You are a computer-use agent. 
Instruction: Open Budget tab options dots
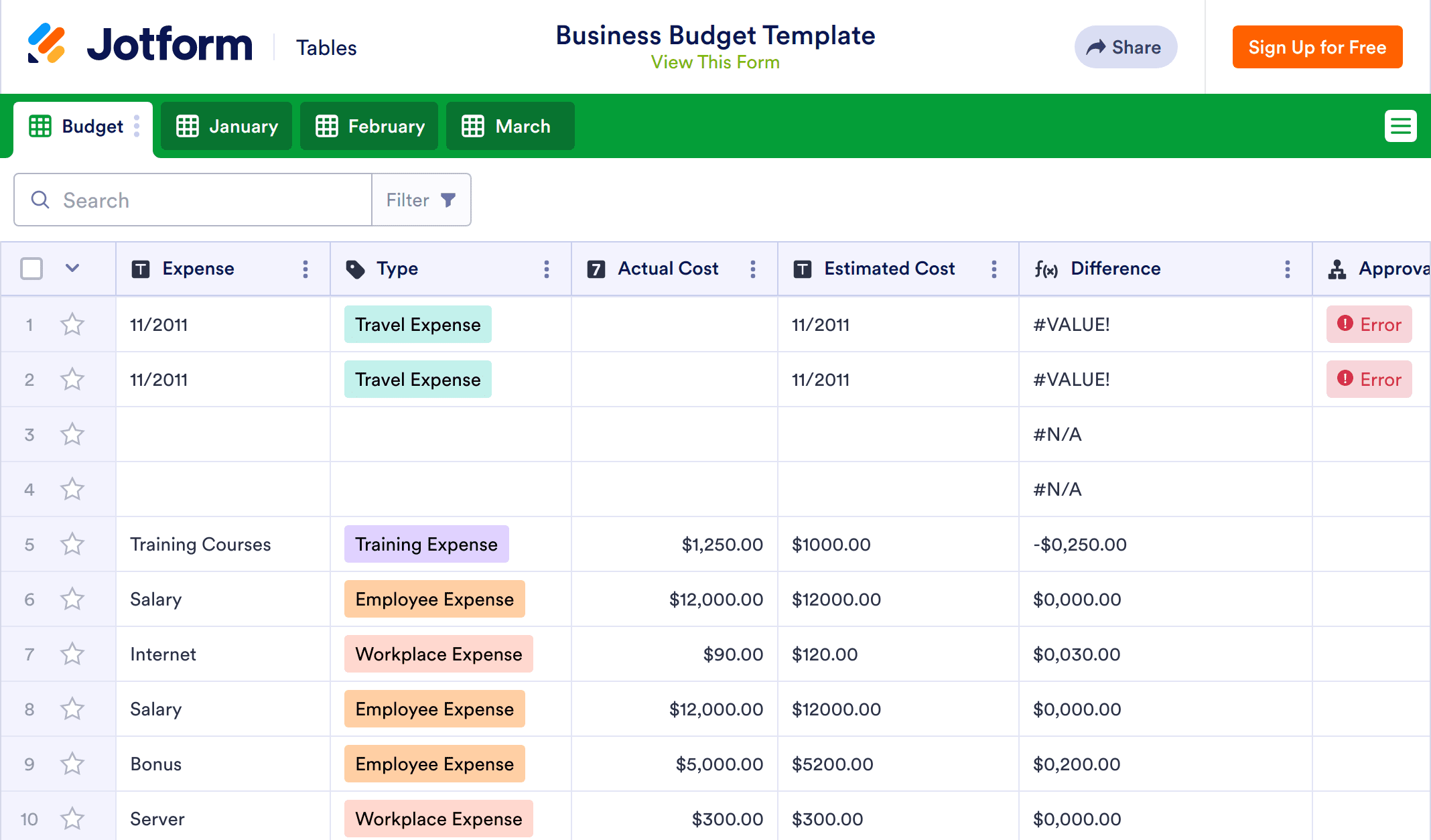pos(137,126)
